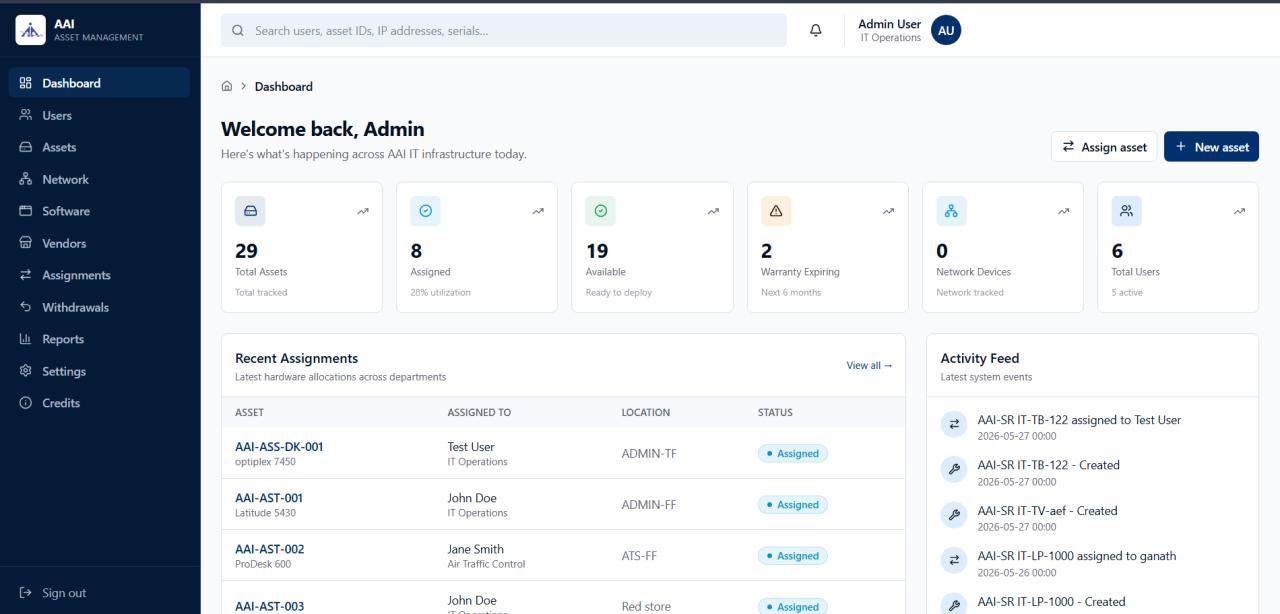Screen dimensions: 1280x614
Task: Open asset link AAI-ASS-DK-001
Action: (279, 447)
